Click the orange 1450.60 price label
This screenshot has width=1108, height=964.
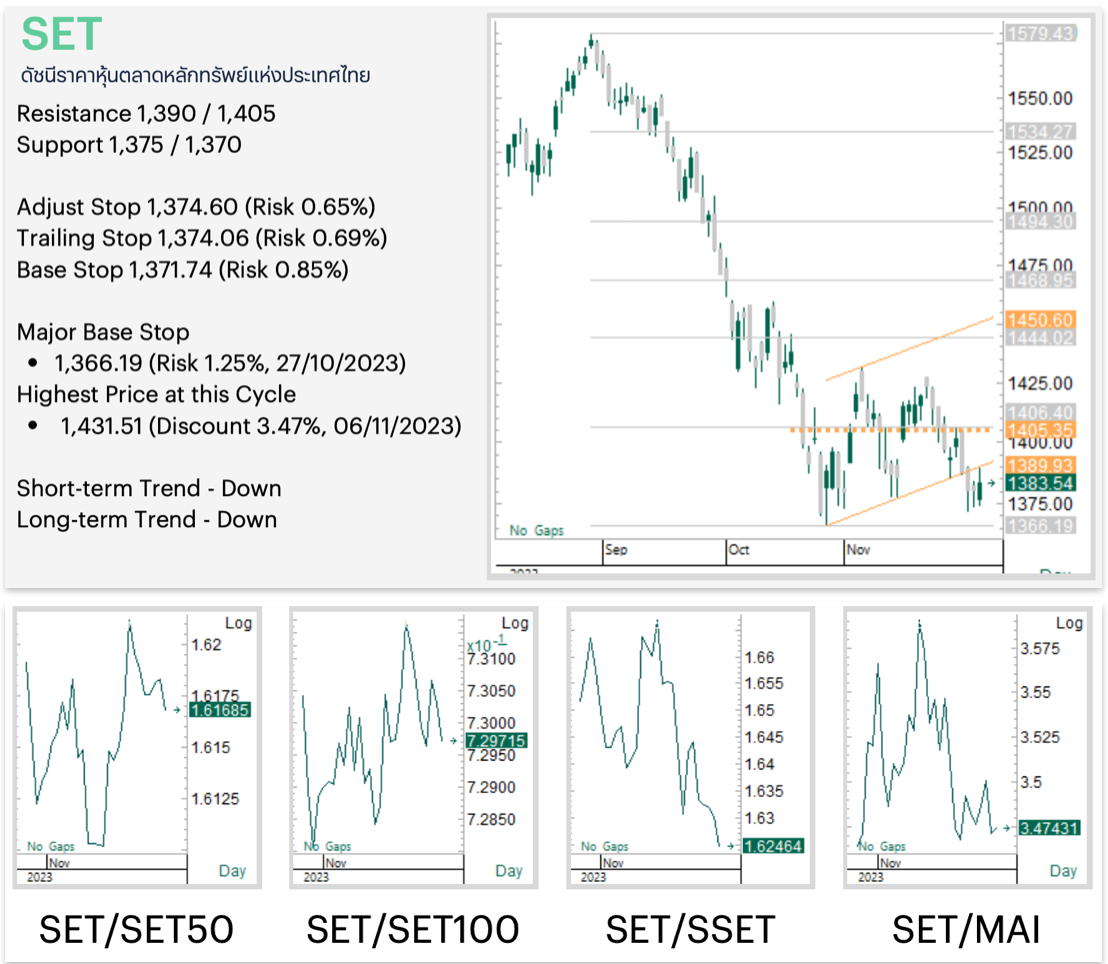click(1040, 319)
